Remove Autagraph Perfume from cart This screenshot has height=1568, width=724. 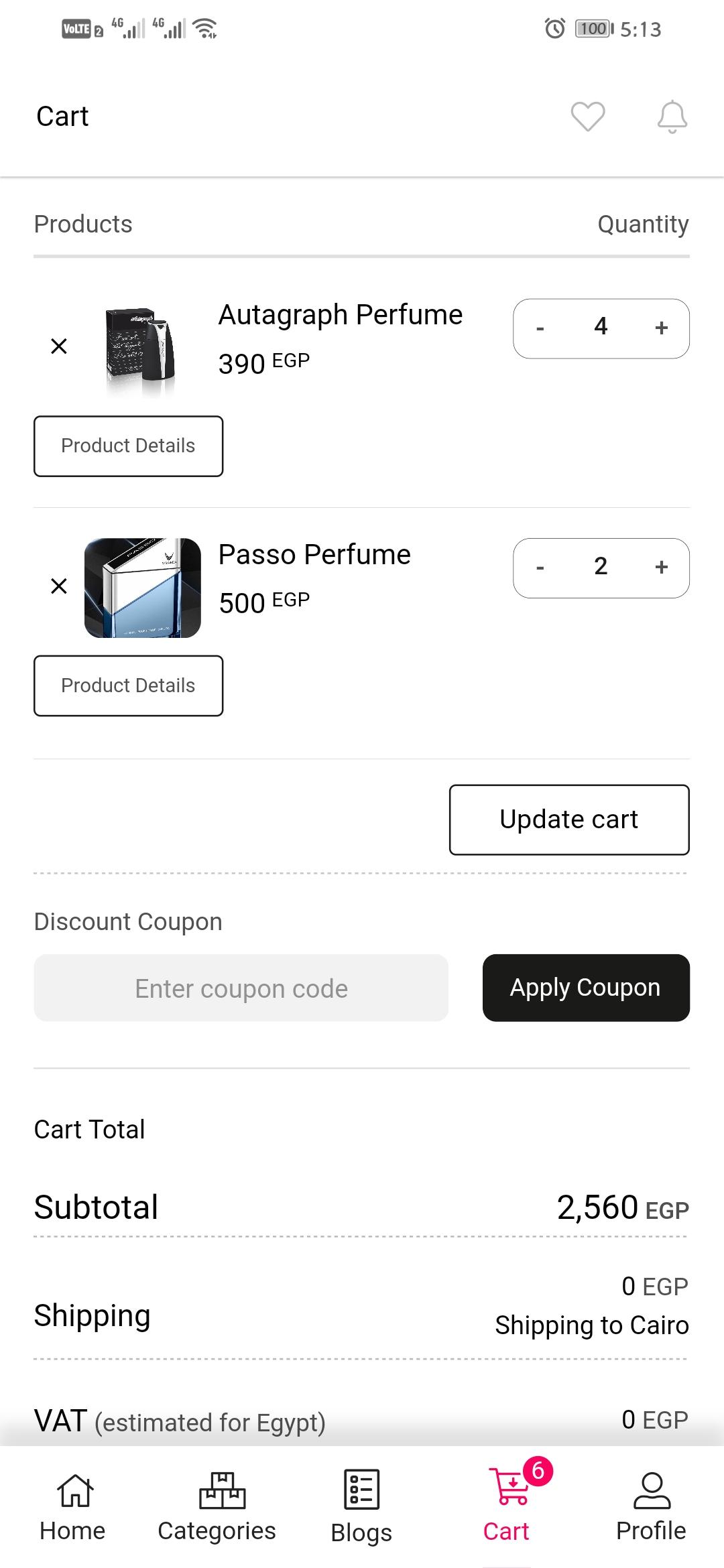point(59,346)
